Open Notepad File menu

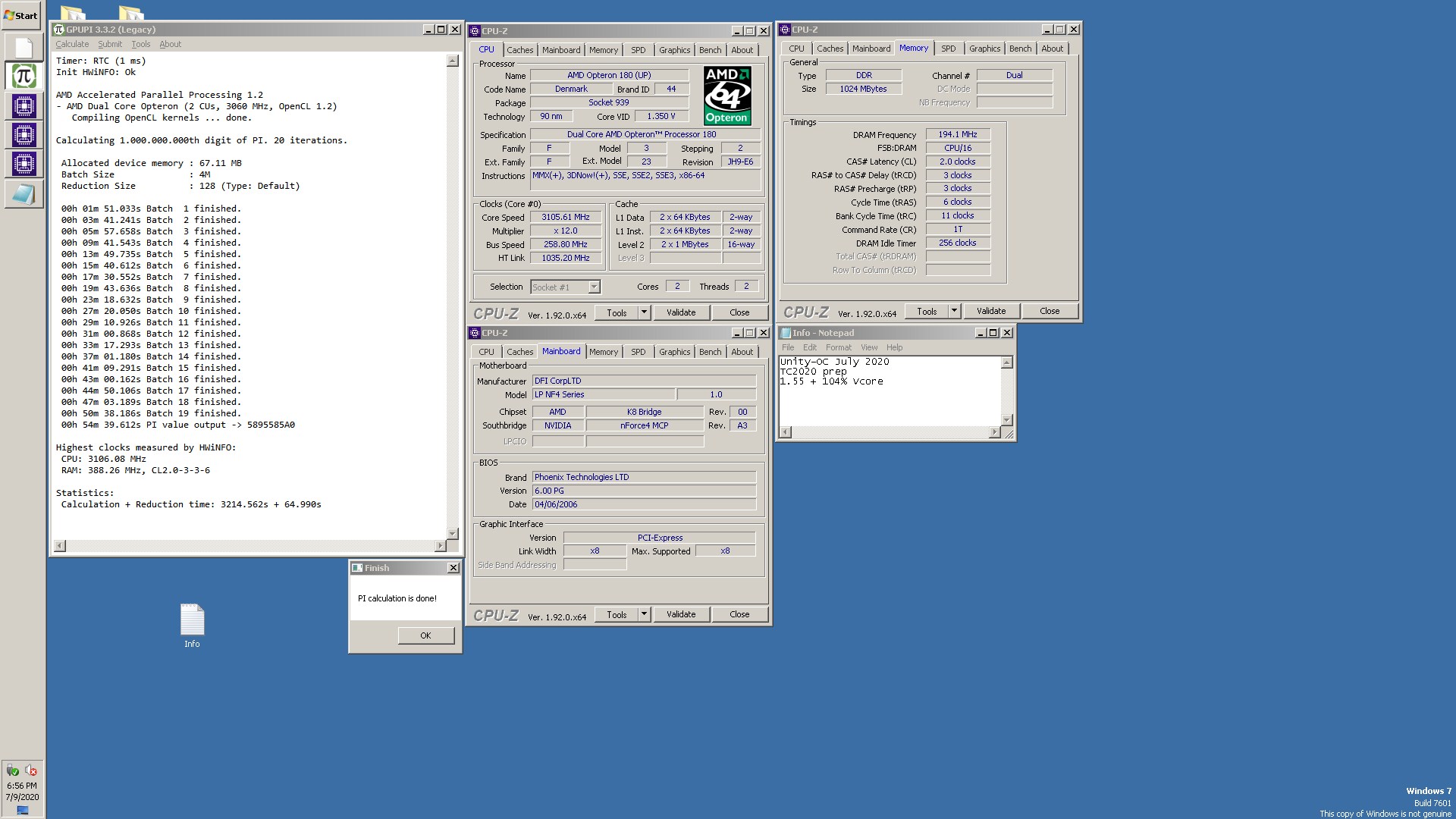point(788,347)
